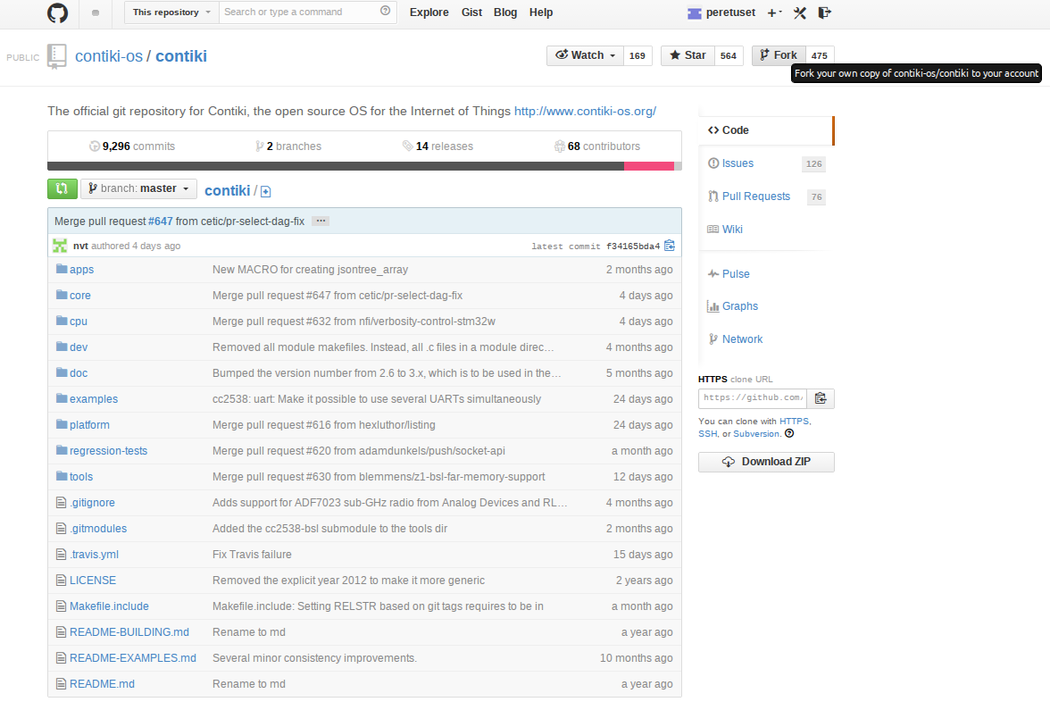
Task: Go to Explore in top navigation
Action: [429, 13]
